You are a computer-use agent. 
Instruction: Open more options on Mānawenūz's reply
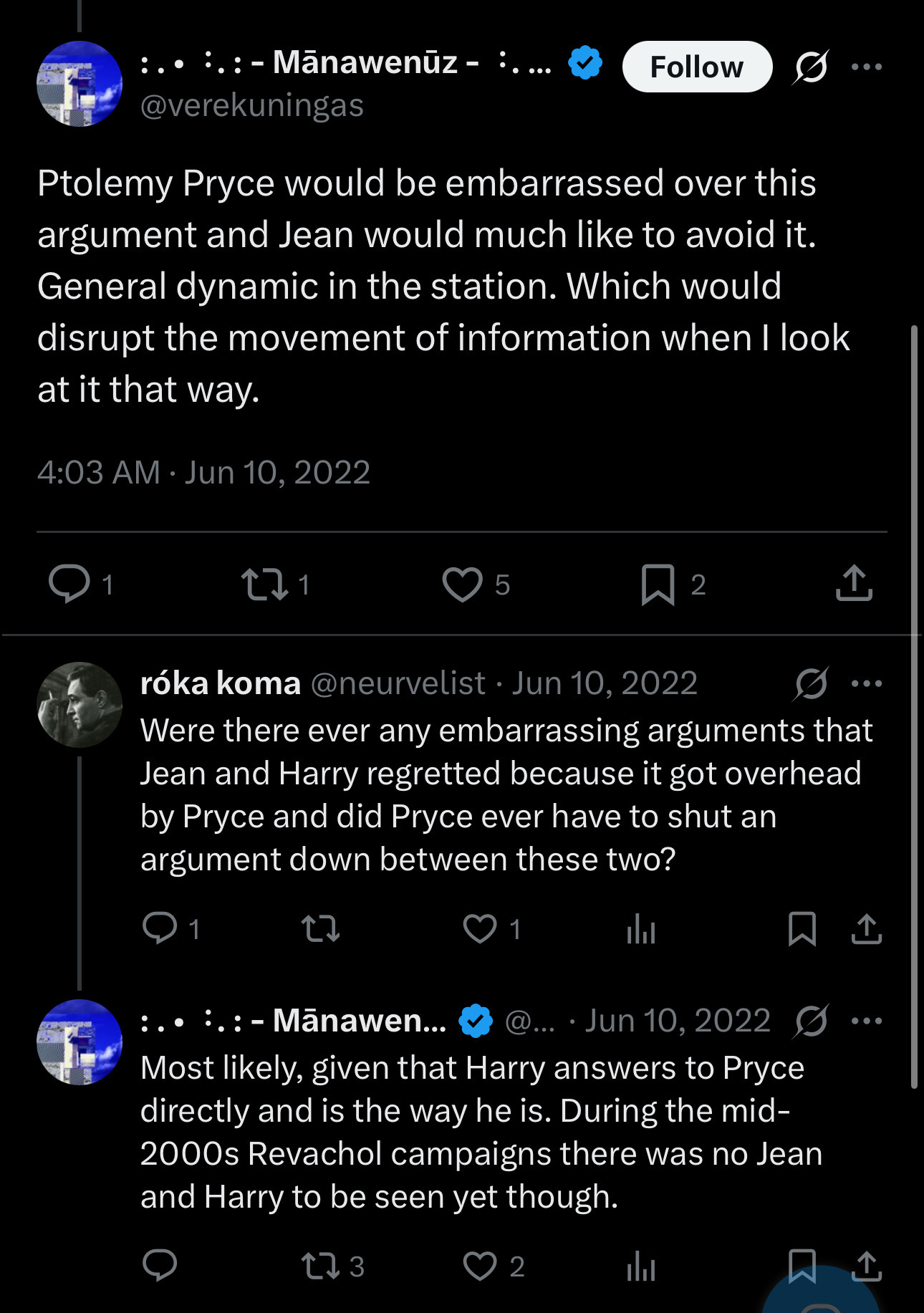tap(867, 1021)
